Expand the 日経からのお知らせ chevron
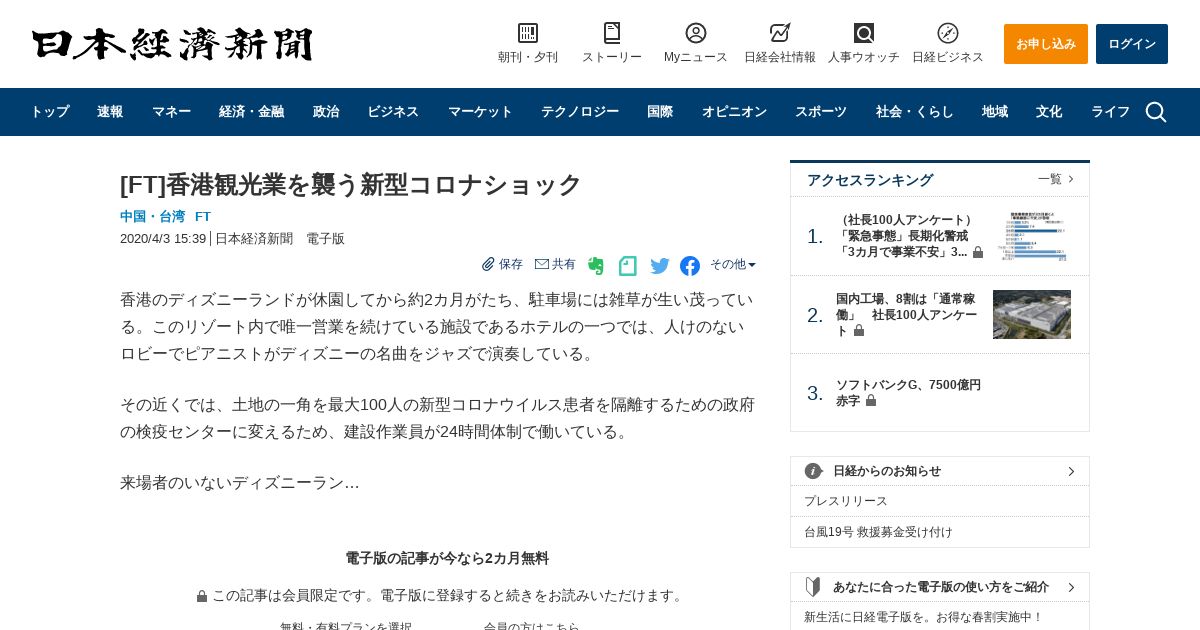The image size is (1200, 630). [1071, 471]
